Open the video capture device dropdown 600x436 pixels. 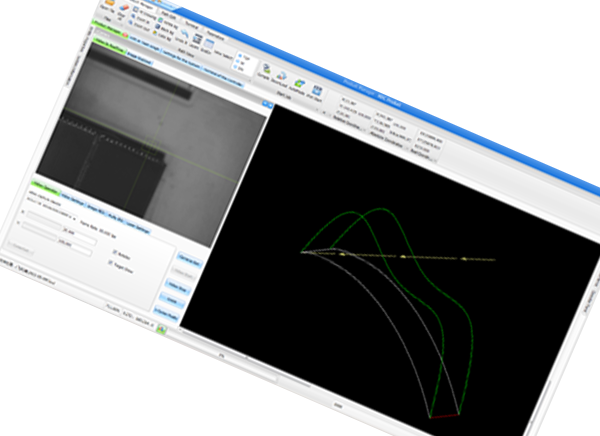pyautogui.click(x=74, y=219)
